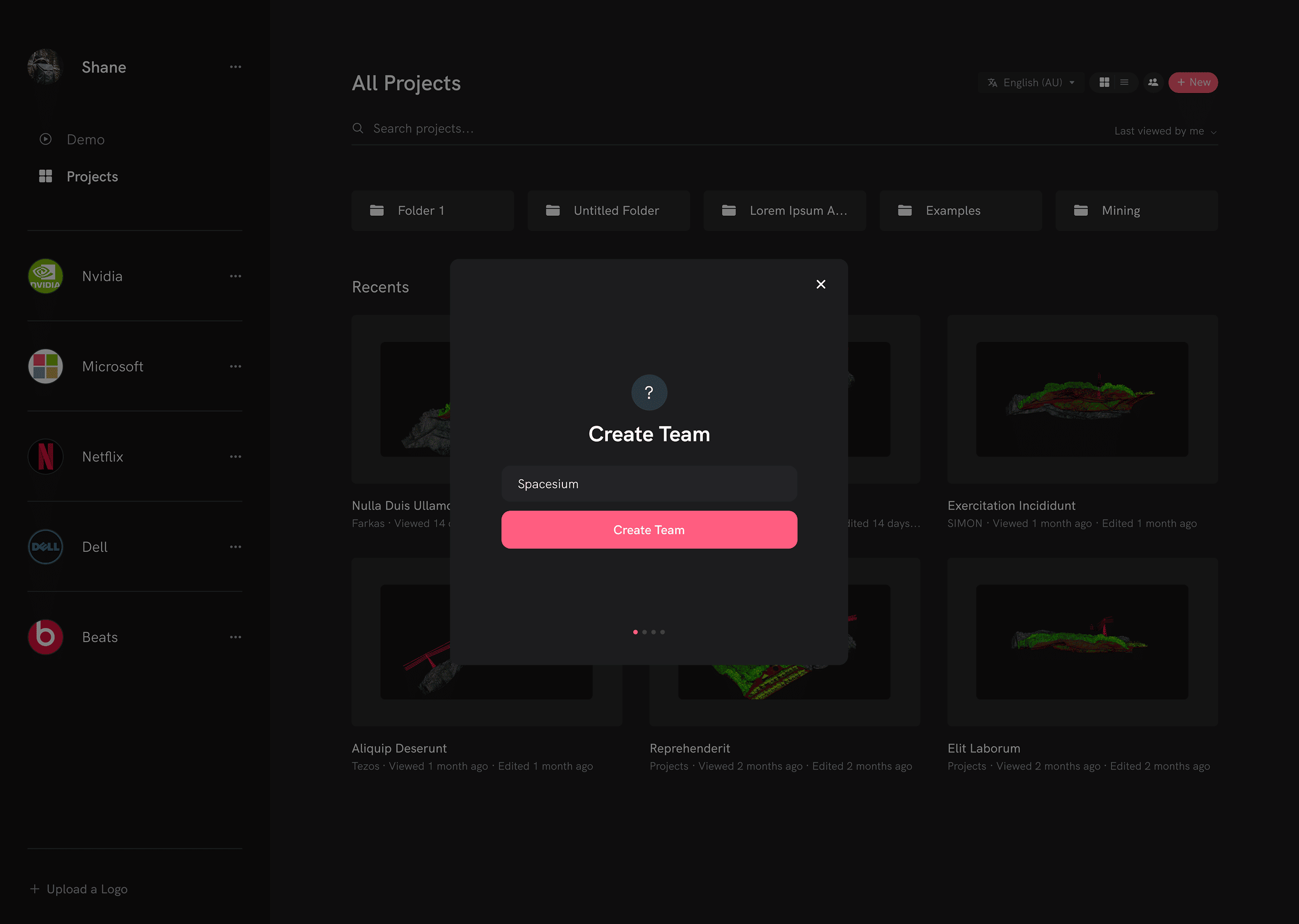Open the team members icon

pos(1153,82)
